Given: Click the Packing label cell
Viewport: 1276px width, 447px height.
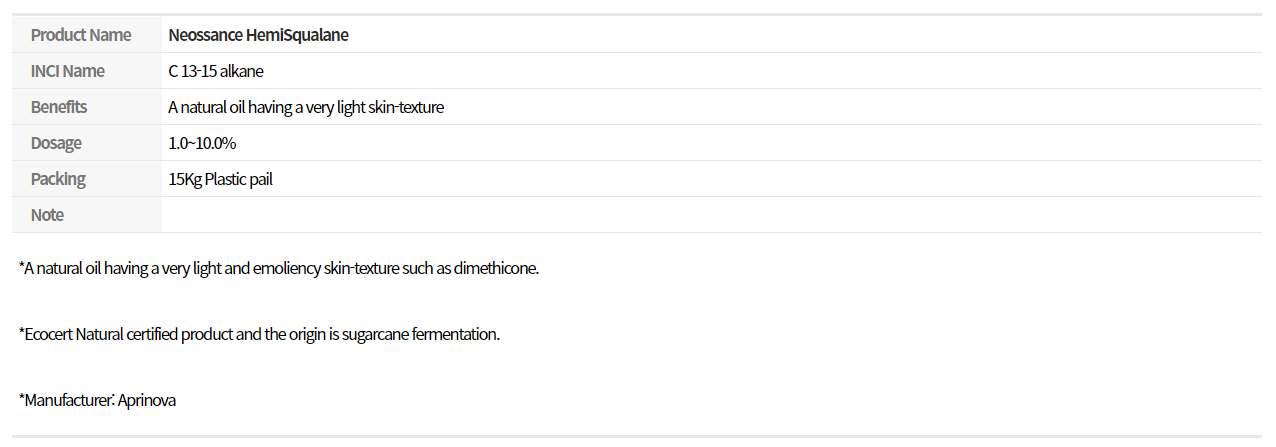Looking at the screenshot, I should [x=86, y=179].
